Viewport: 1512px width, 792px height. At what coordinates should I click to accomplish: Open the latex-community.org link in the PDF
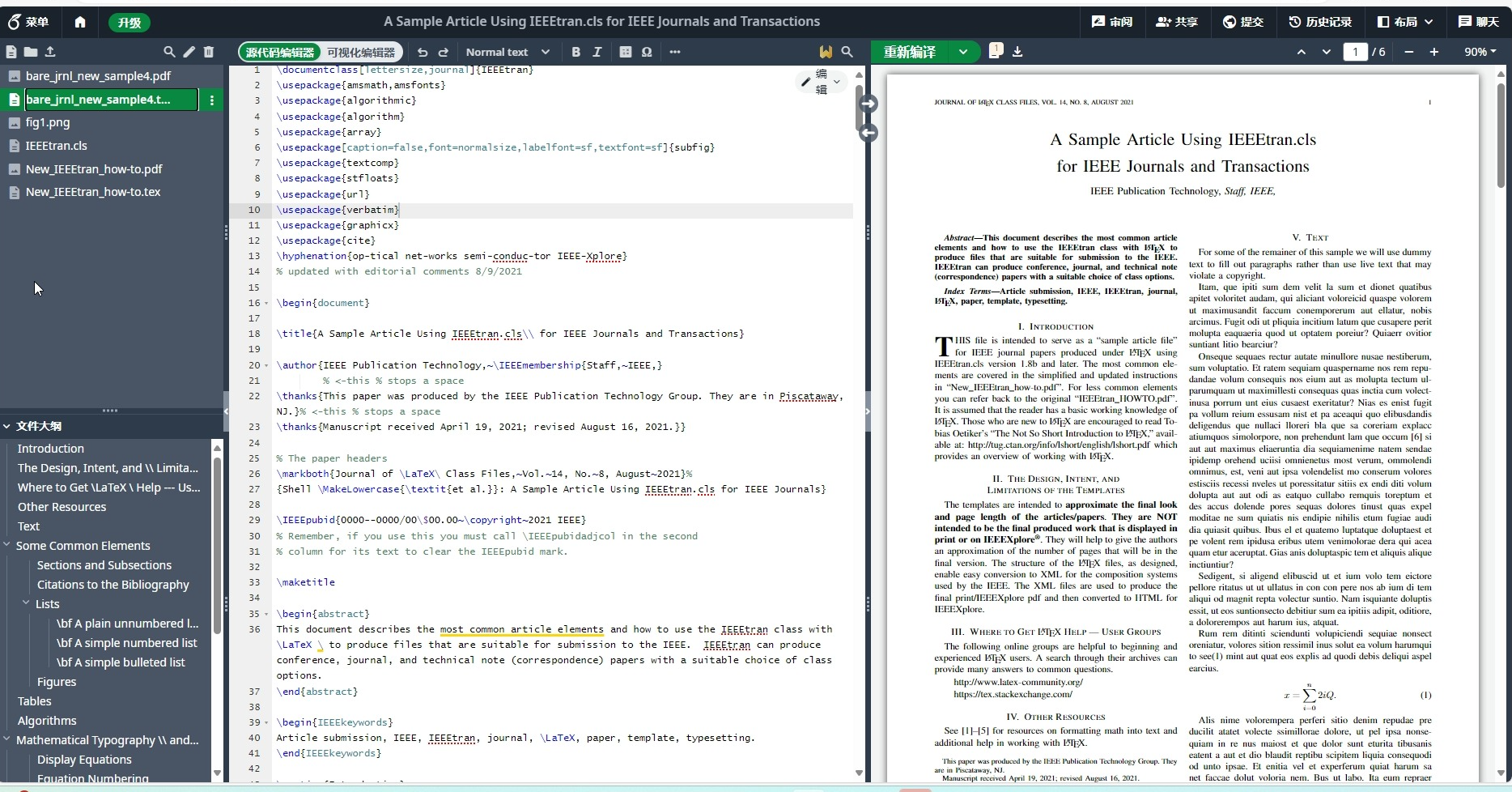(1018, 682)
